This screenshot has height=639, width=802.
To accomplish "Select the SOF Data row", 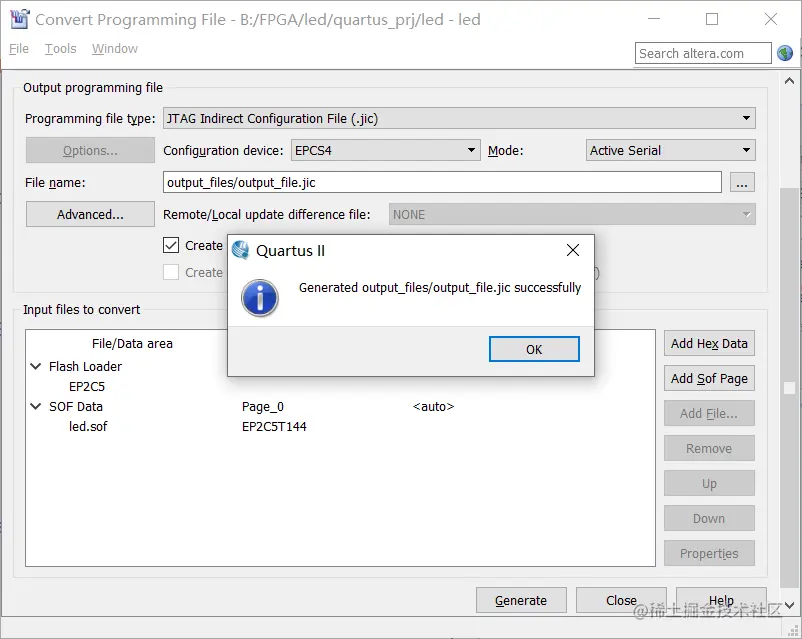I will click(x=76, y=406).
